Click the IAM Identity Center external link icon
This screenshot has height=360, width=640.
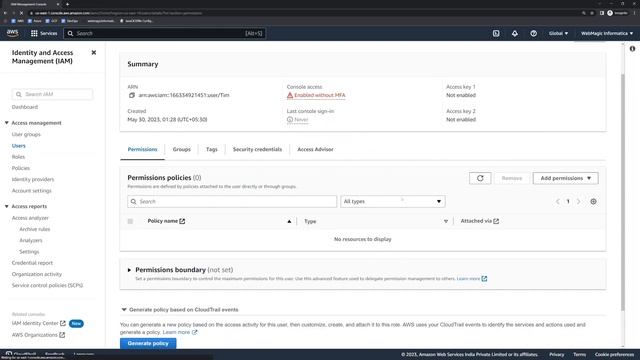point(63,323)
